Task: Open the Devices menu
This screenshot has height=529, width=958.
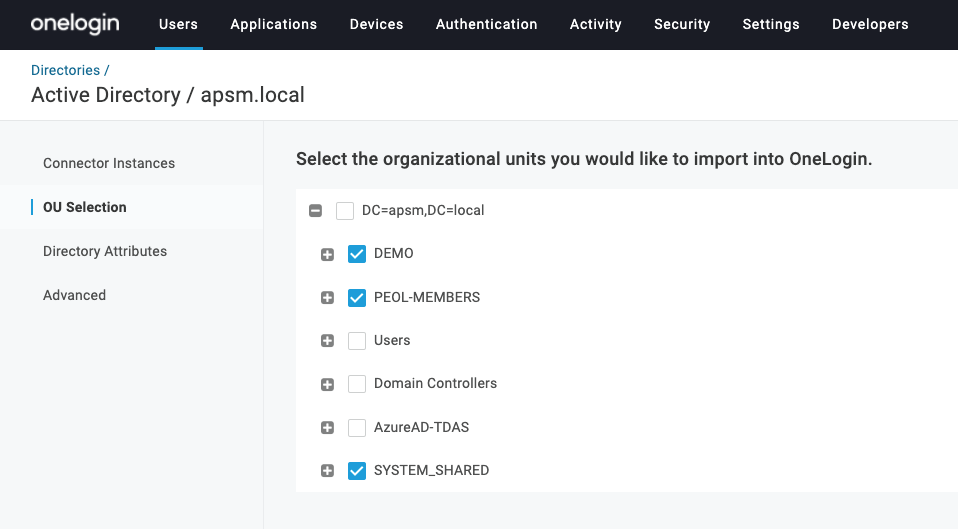Action: point(376,24)
